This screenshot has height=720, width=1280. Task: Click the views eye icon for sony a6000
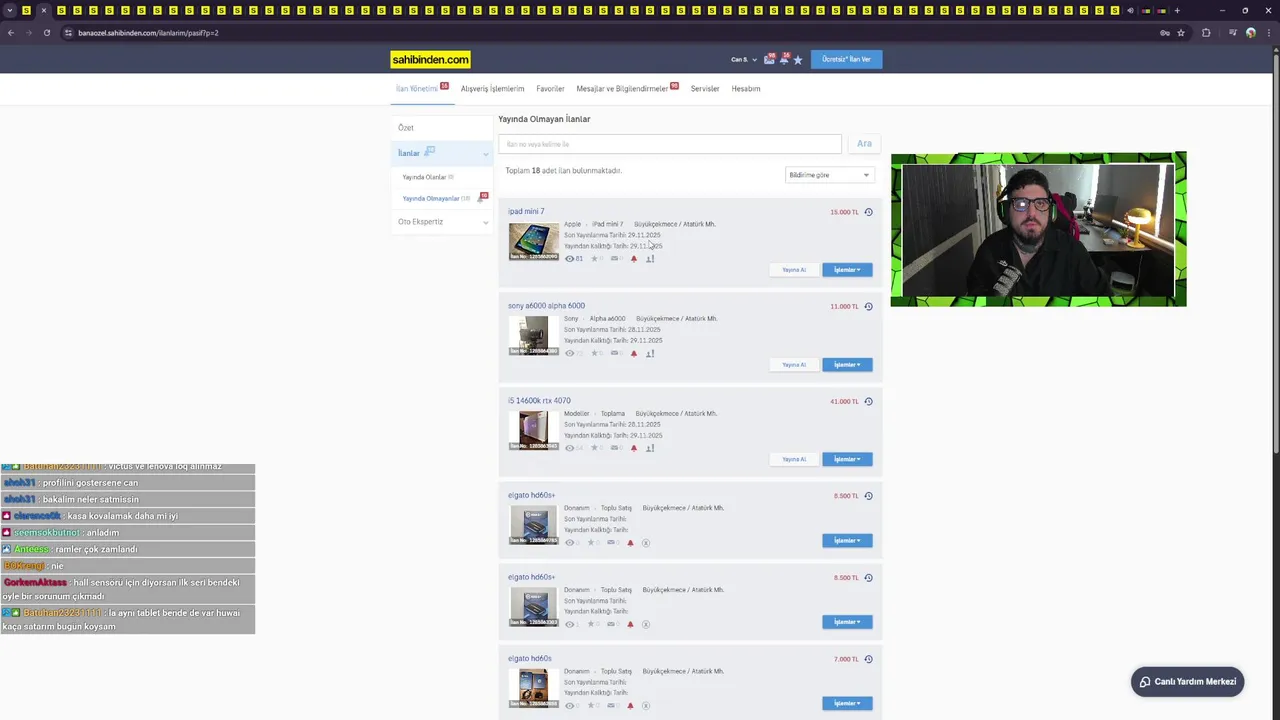coord(570,353)
